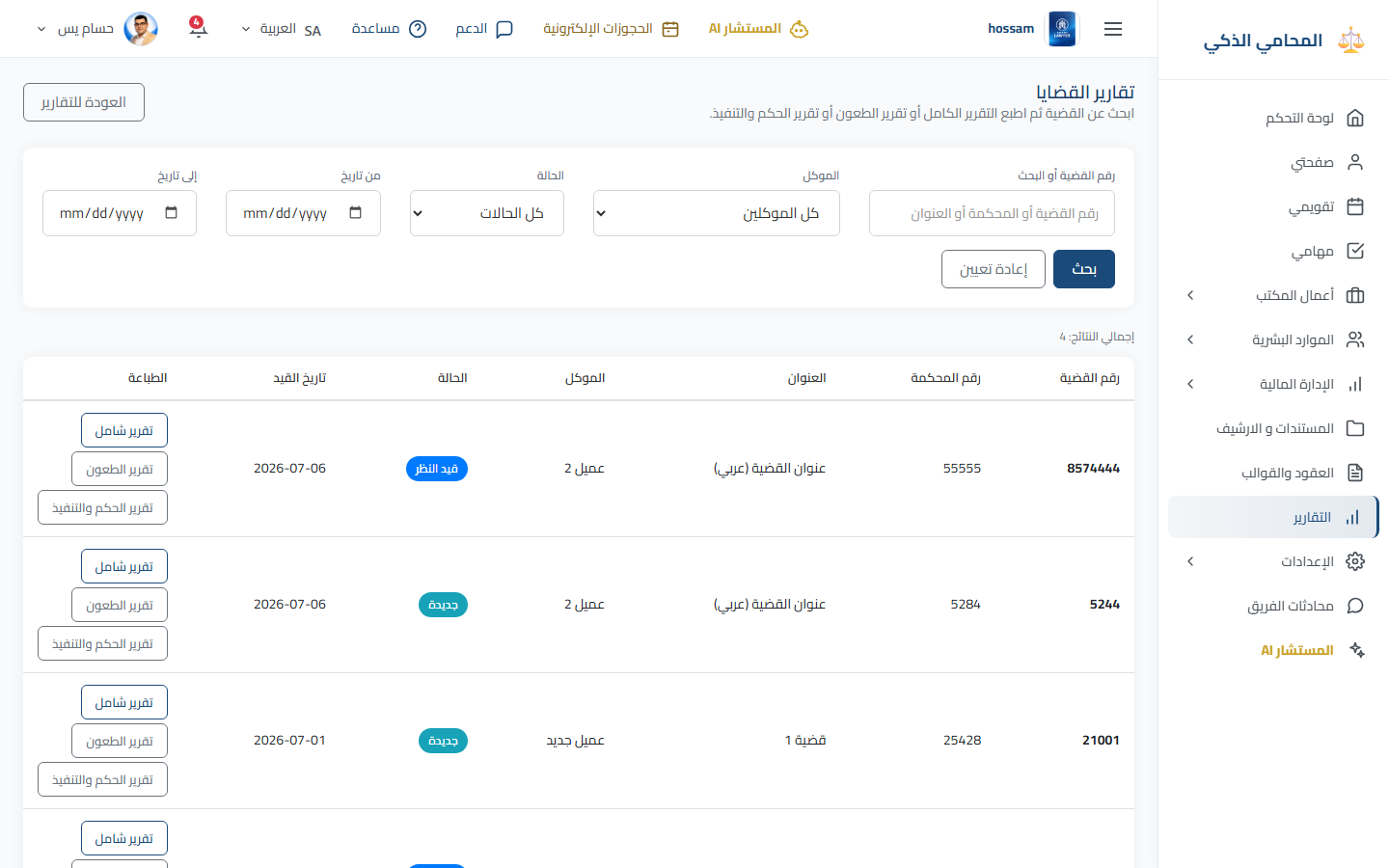This screenshot has width=1389, height=868.
Task: Click the profile person icon in sidebar
Action: click(x=1355, y=162)
